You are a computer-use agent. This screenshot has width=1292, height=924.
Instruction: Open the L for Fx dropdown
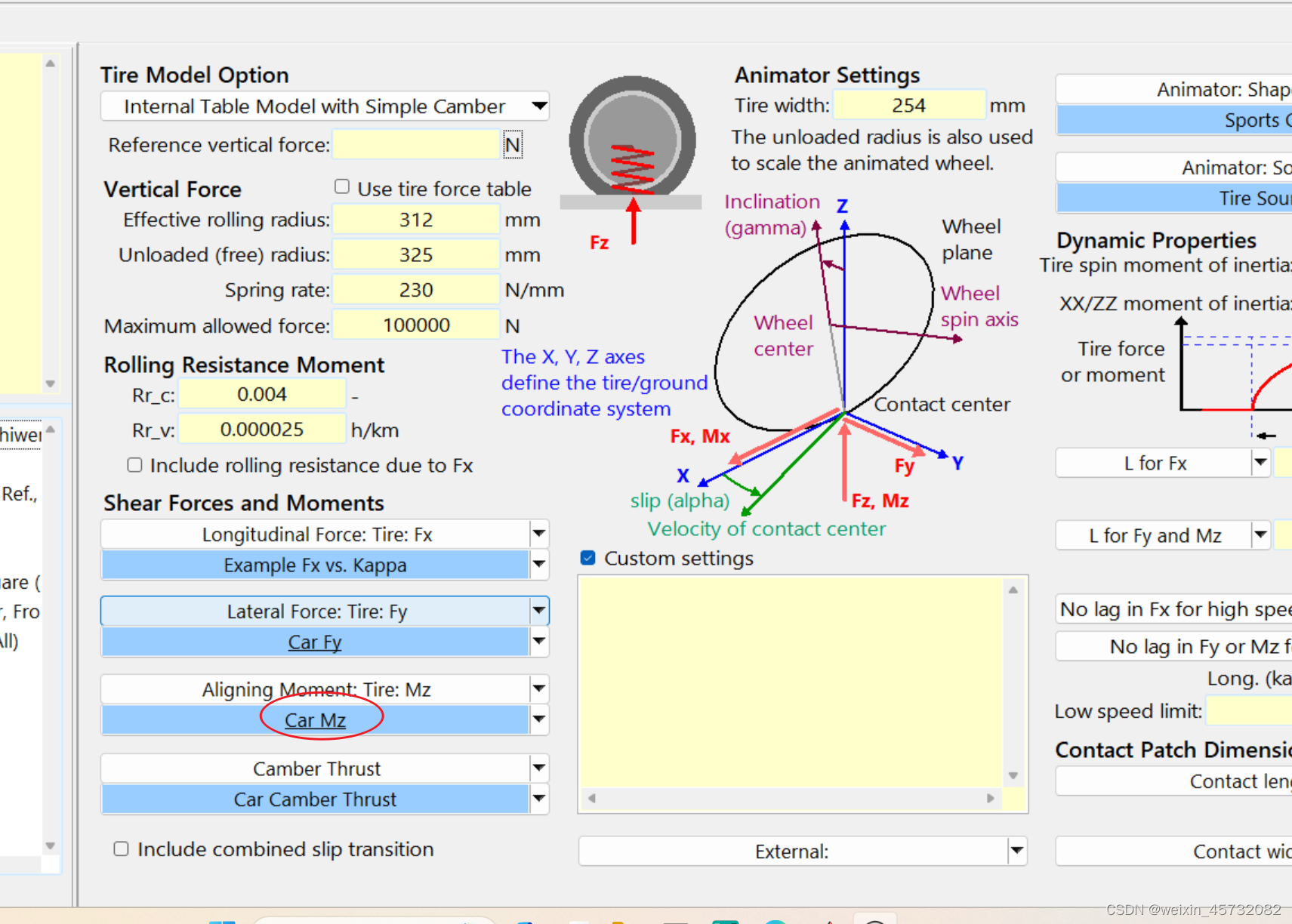[x=1260, y=463]
